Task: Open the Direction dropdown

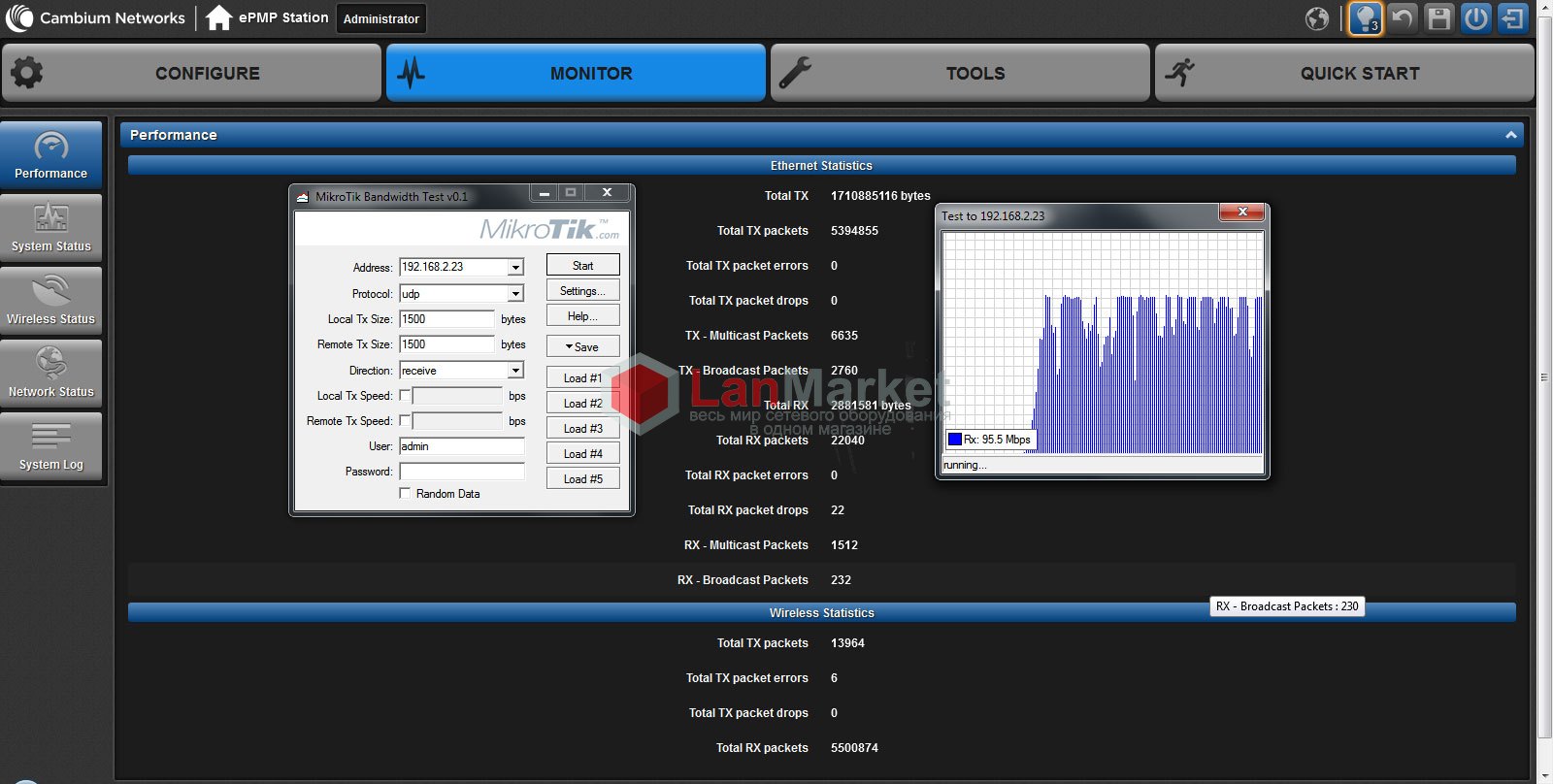Action: (515, 371)
